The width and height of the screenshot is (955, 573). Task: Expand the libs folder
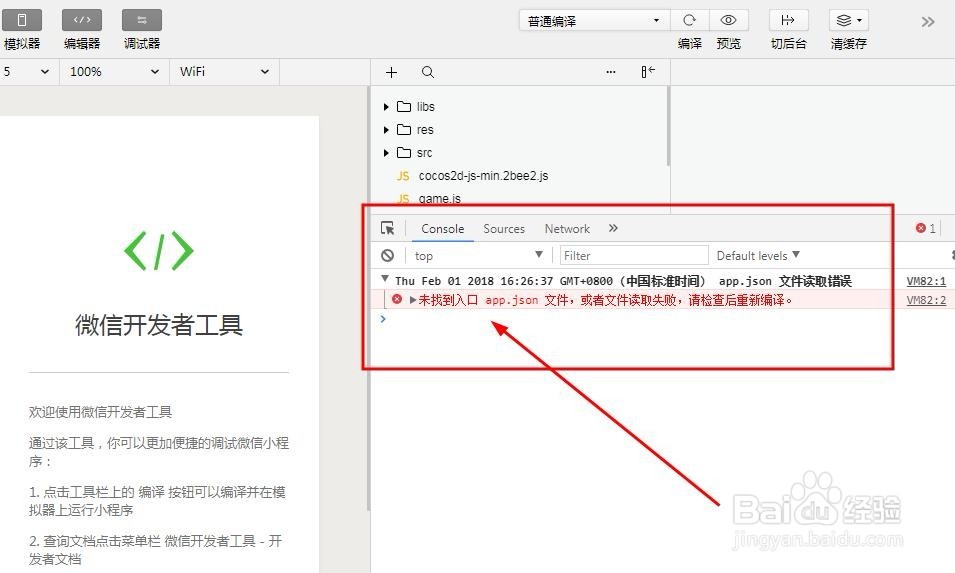coord(386,107)
